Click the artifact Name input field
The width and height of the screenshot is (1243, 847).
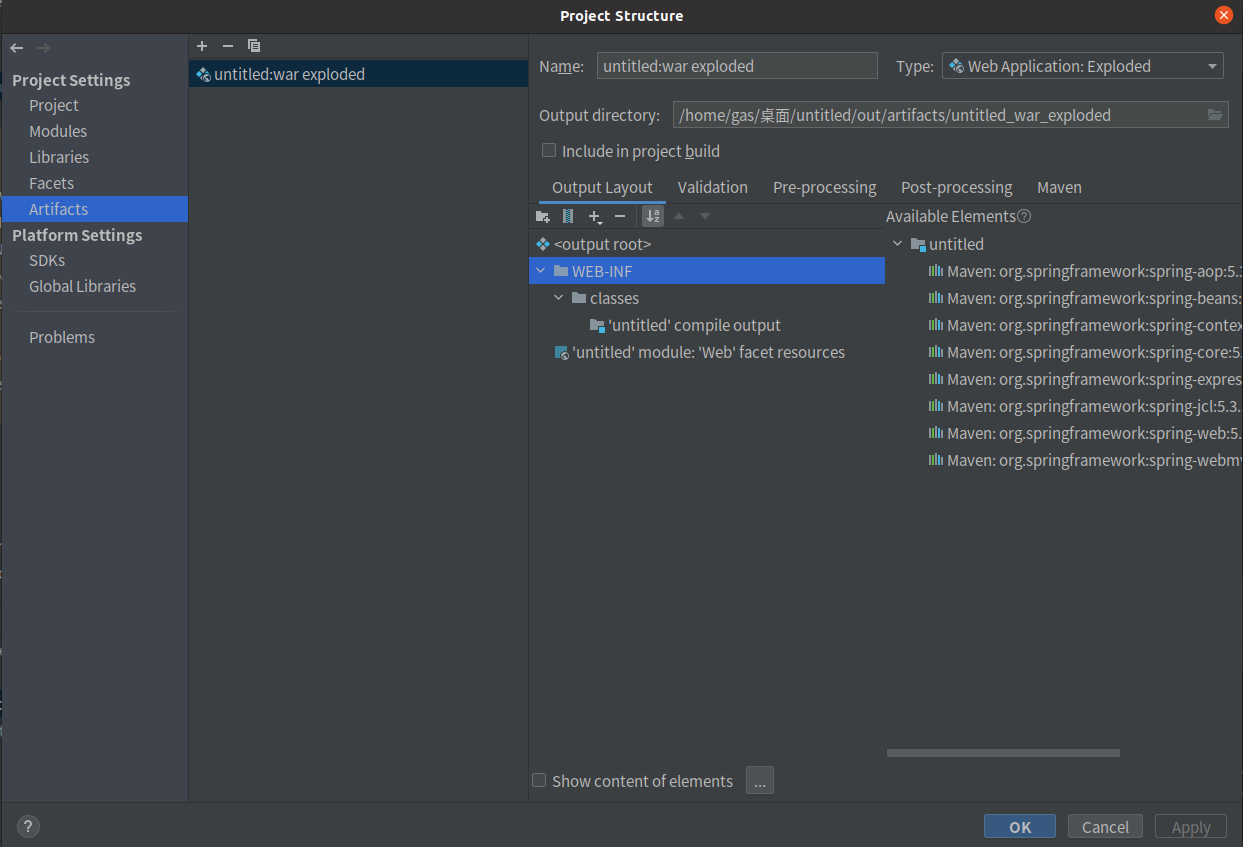click(737, 66)
